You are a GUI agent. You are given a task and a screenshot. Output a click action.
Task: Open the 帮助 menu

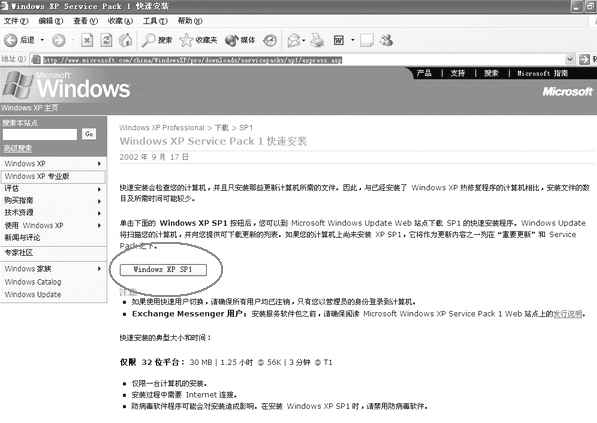pos(190,21)
